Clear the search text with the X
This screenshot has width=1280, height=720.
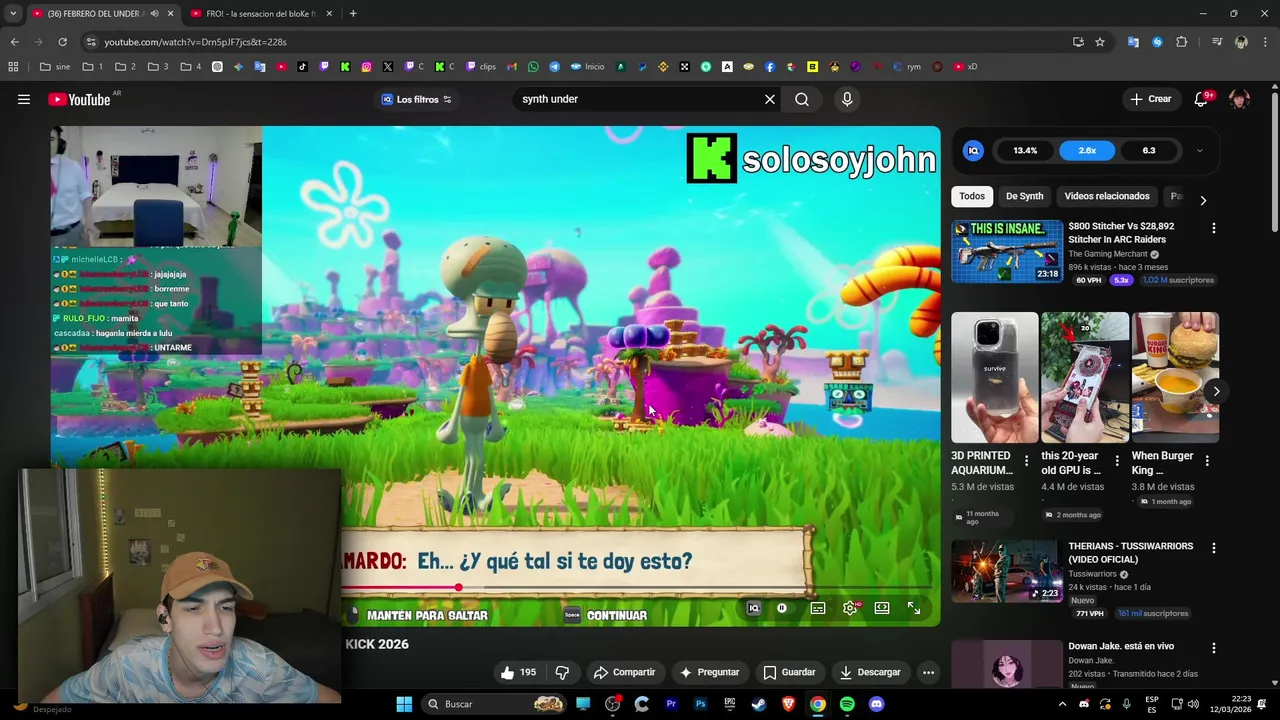point(770,99)
